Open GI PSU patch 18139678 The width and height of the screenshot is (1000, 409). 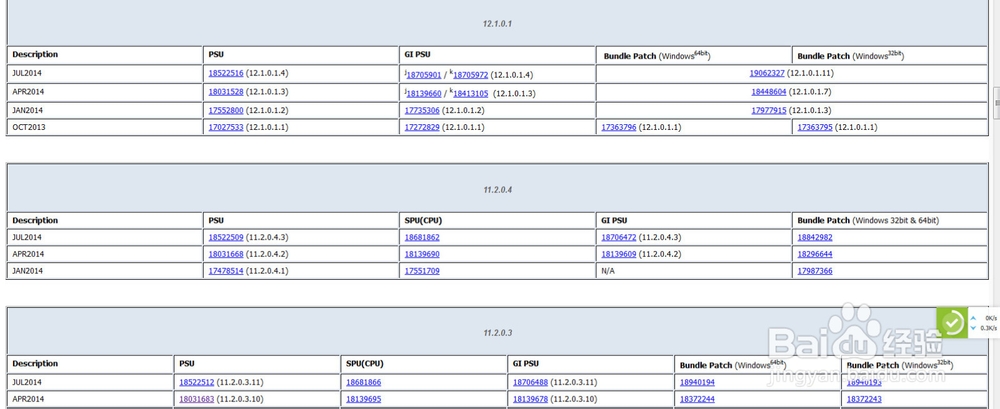pyautogui.click(x=531, y=399)
